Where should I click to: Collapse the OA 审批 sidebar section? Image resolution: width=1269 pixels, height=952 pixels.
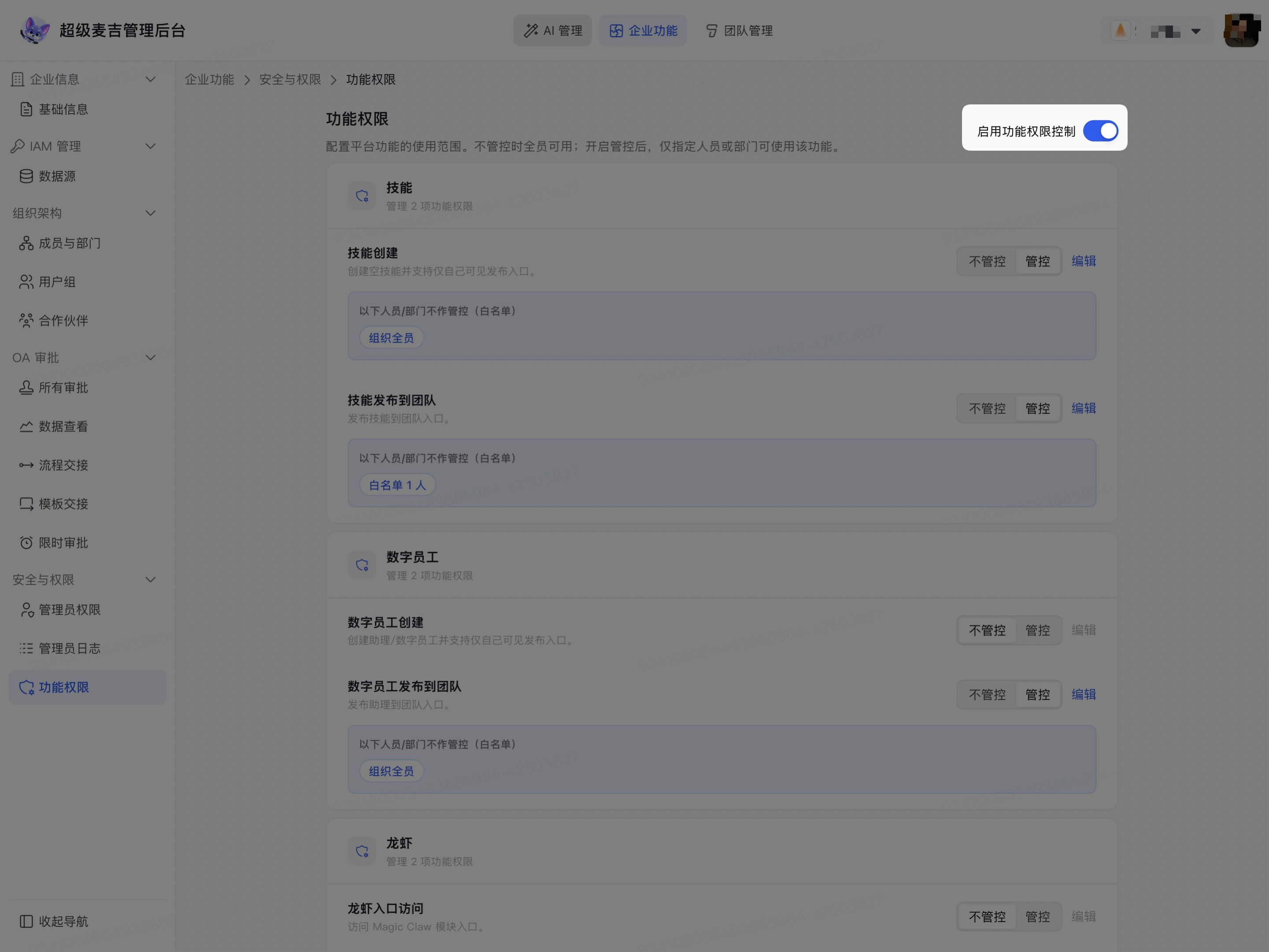pos(150,358)
